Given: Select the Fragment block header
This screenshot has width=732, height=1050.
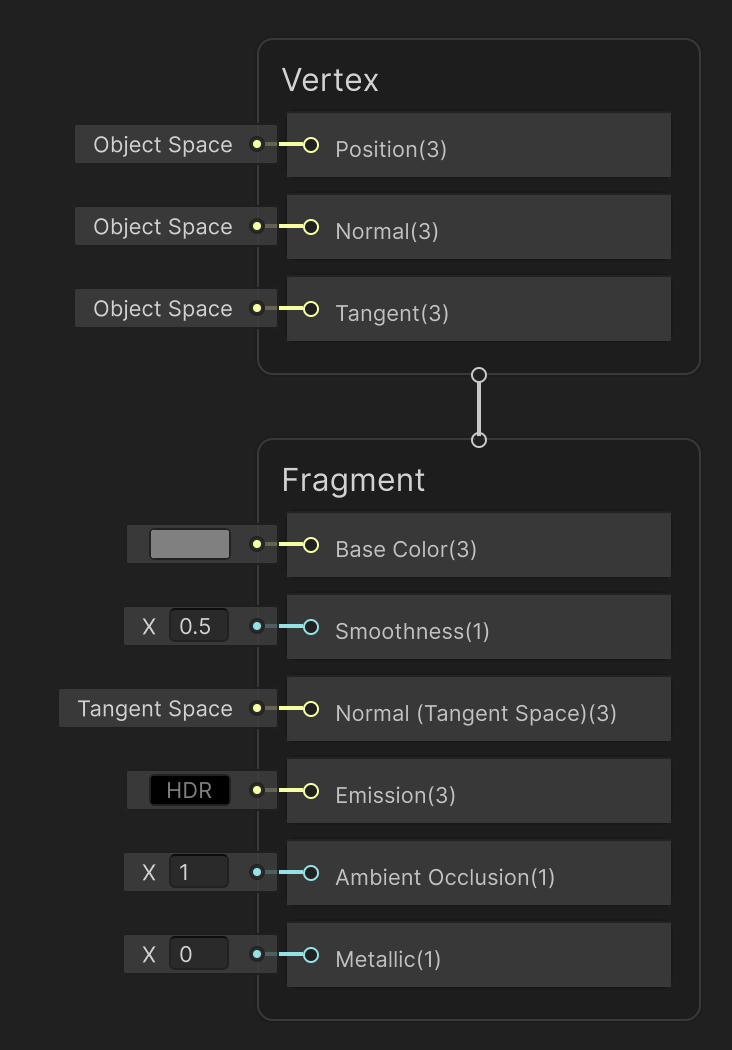Looking at the screenshot, I should point(353,480).
